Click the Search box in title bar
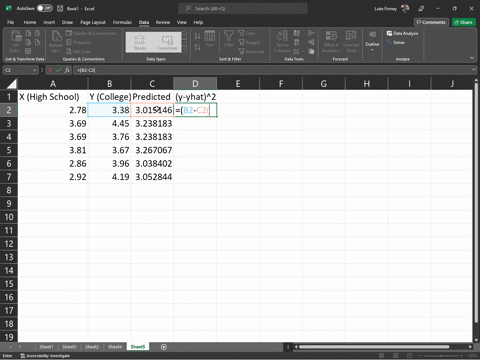Screen dimensions: 480x360 tap(243, 8)
